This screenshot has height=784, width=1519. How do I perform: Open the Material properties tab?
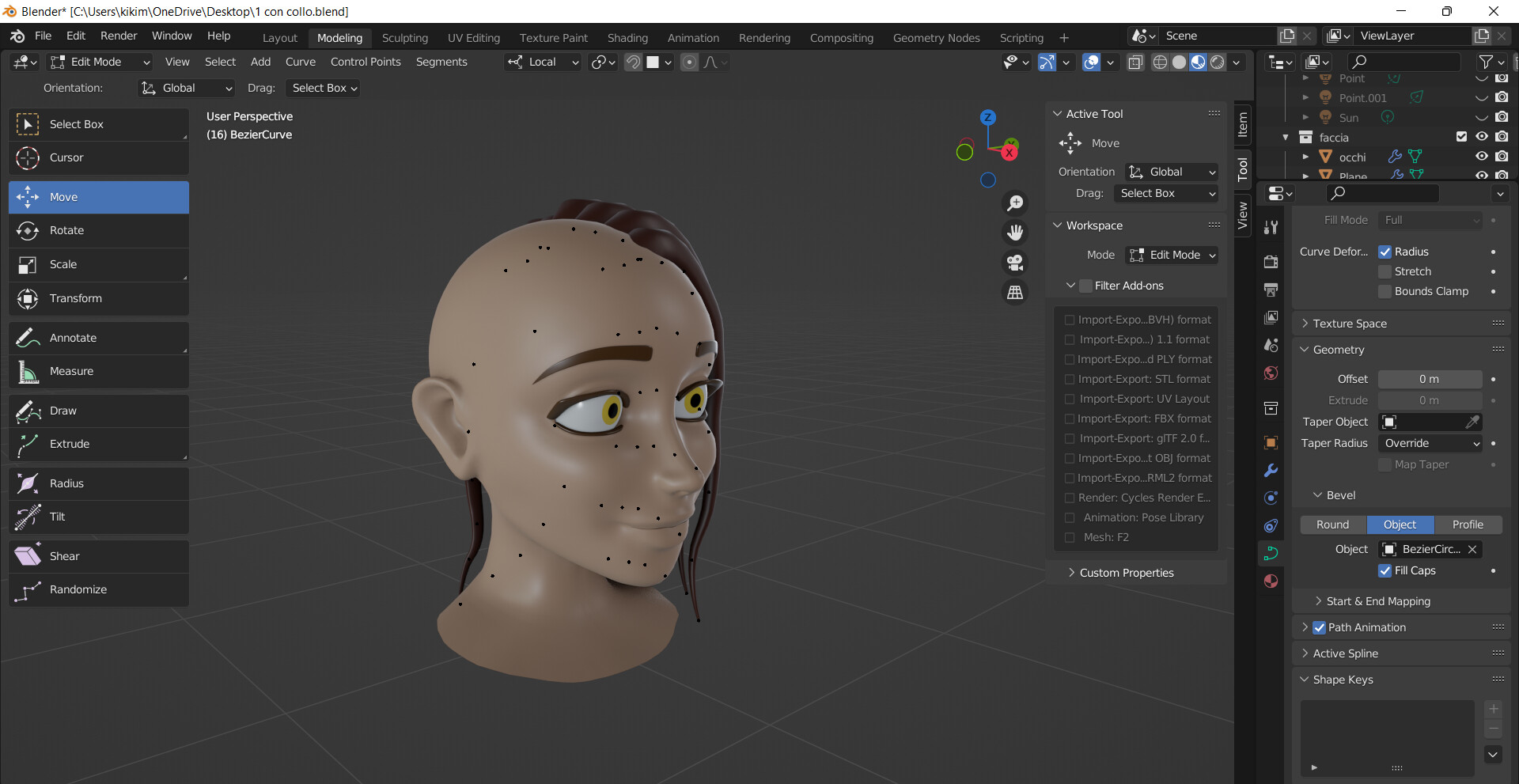(1271, 581)
